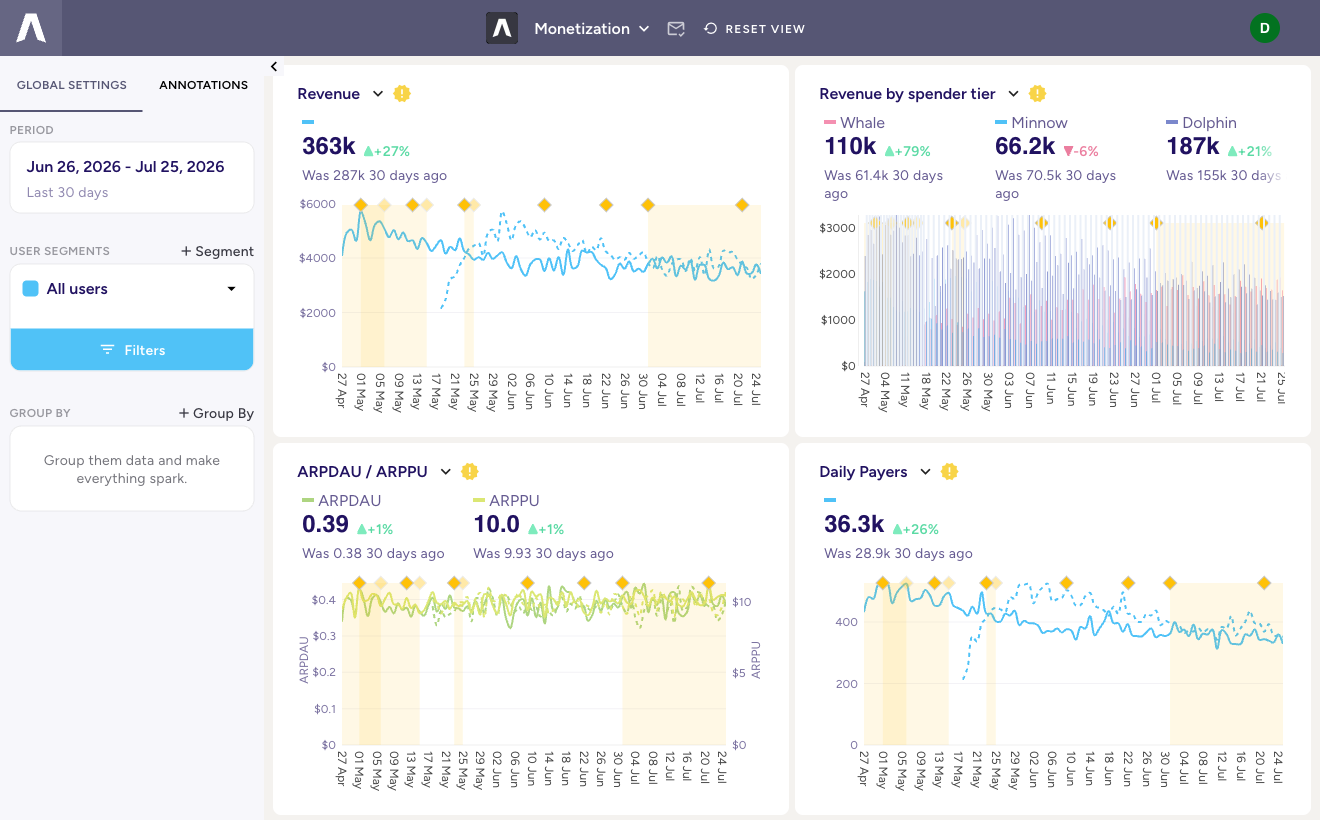
Task: Click the Revenue chart annotation marker near 10 Jun
Action: [x=544, y=205]
